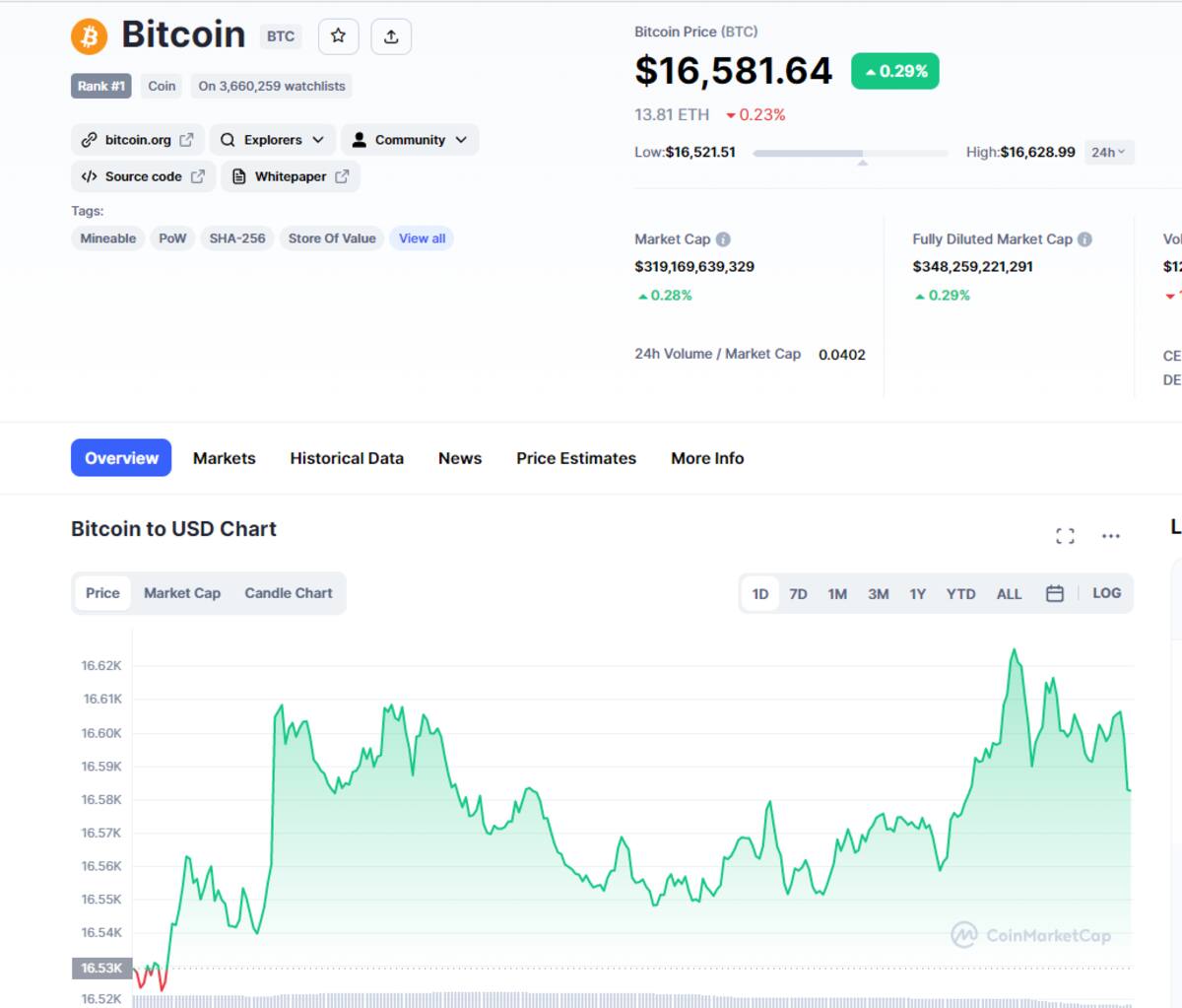The image size is (1182, 1008).
Task: Set chart range to 1D
Action: coord(760,593)
